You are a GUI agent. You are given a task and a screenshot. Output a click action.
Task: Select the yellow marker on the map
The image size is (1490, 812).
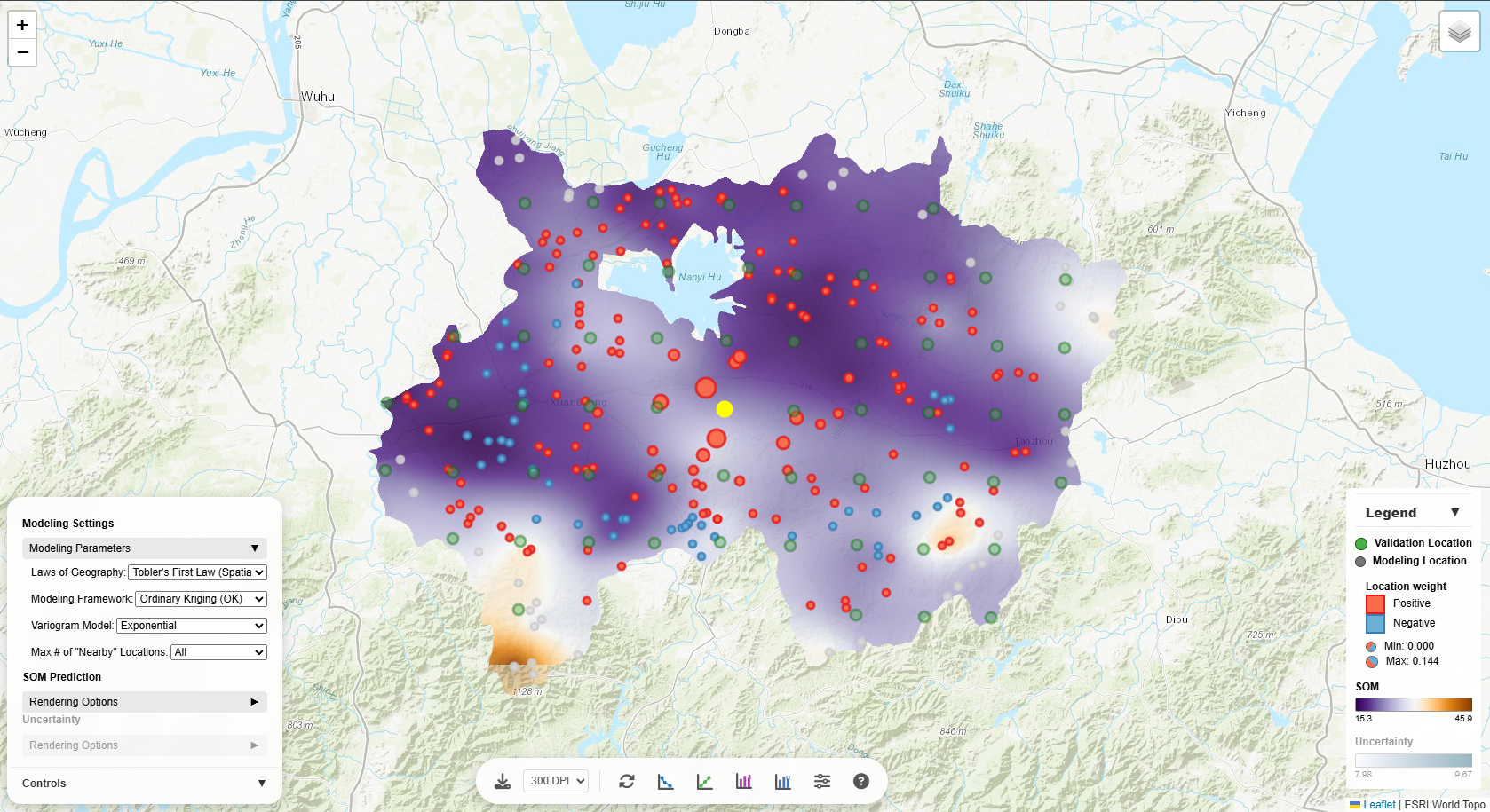[x=725, y=409]
